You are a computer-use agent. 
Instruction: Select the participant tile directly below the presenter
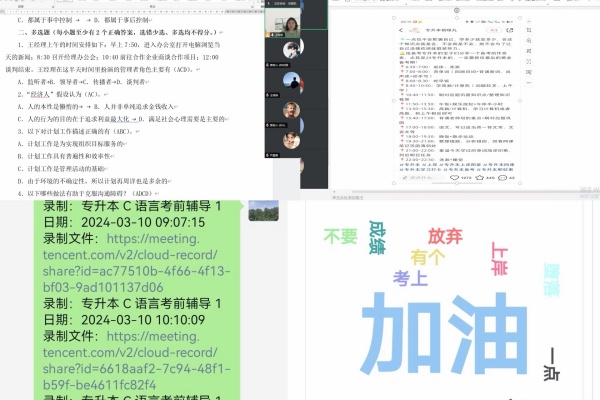290,48
